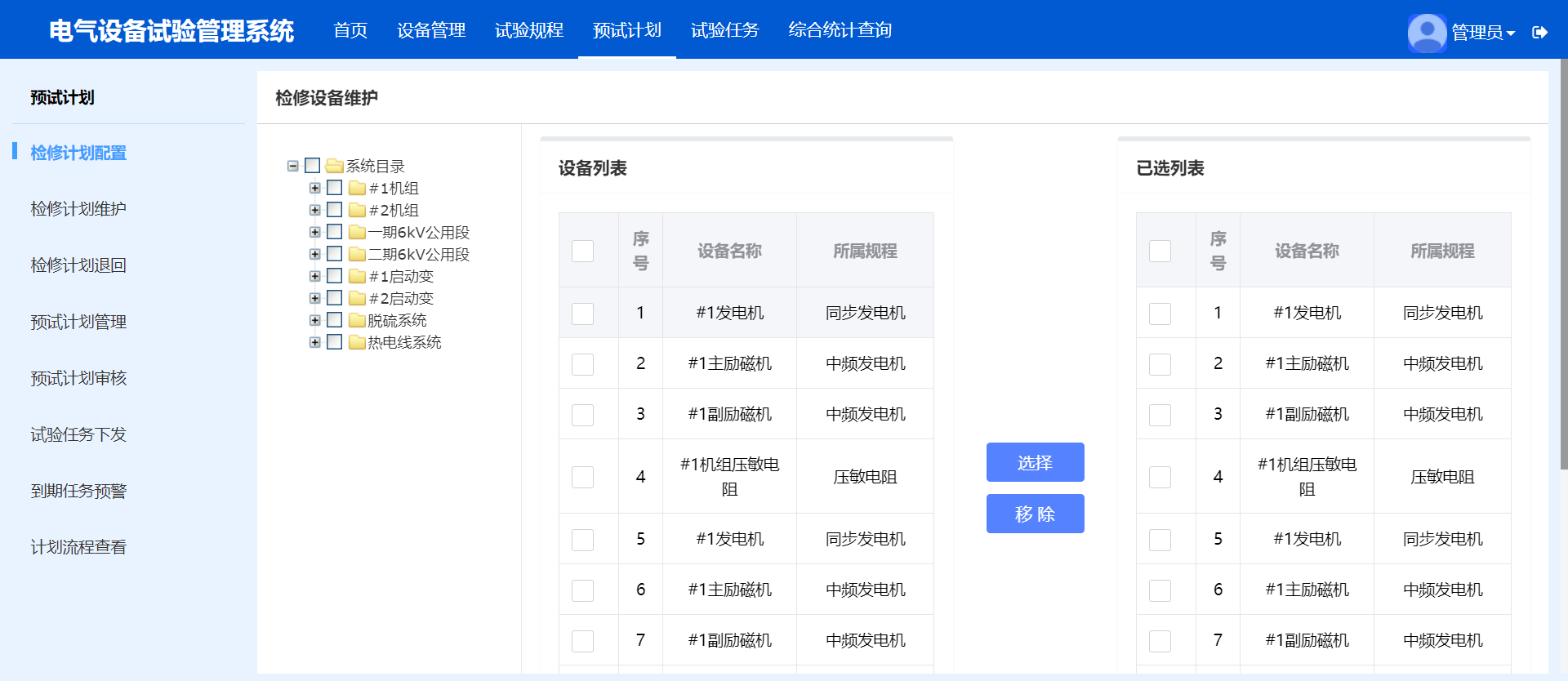Click the 热电线系统 folder icon
The height and width of the screenshot is (681, 1568).
(x=357, y=342)
